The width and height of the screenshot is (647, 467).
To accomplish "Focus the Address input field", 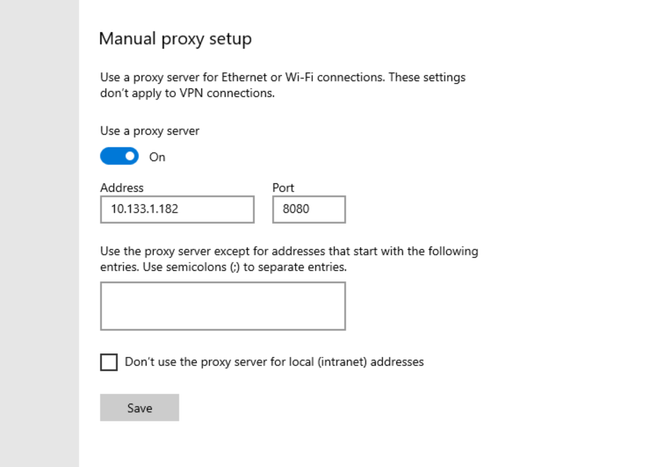I will [177, 209].
